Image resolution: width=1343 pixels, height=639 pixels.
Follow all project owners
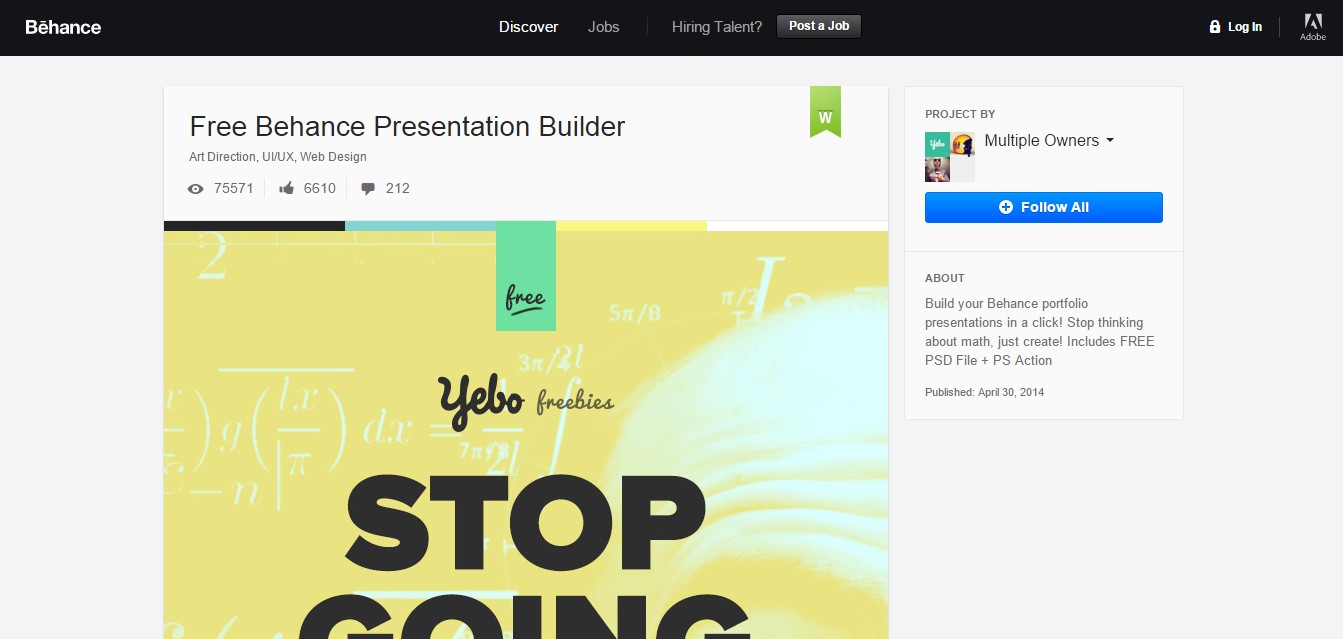1044,207
